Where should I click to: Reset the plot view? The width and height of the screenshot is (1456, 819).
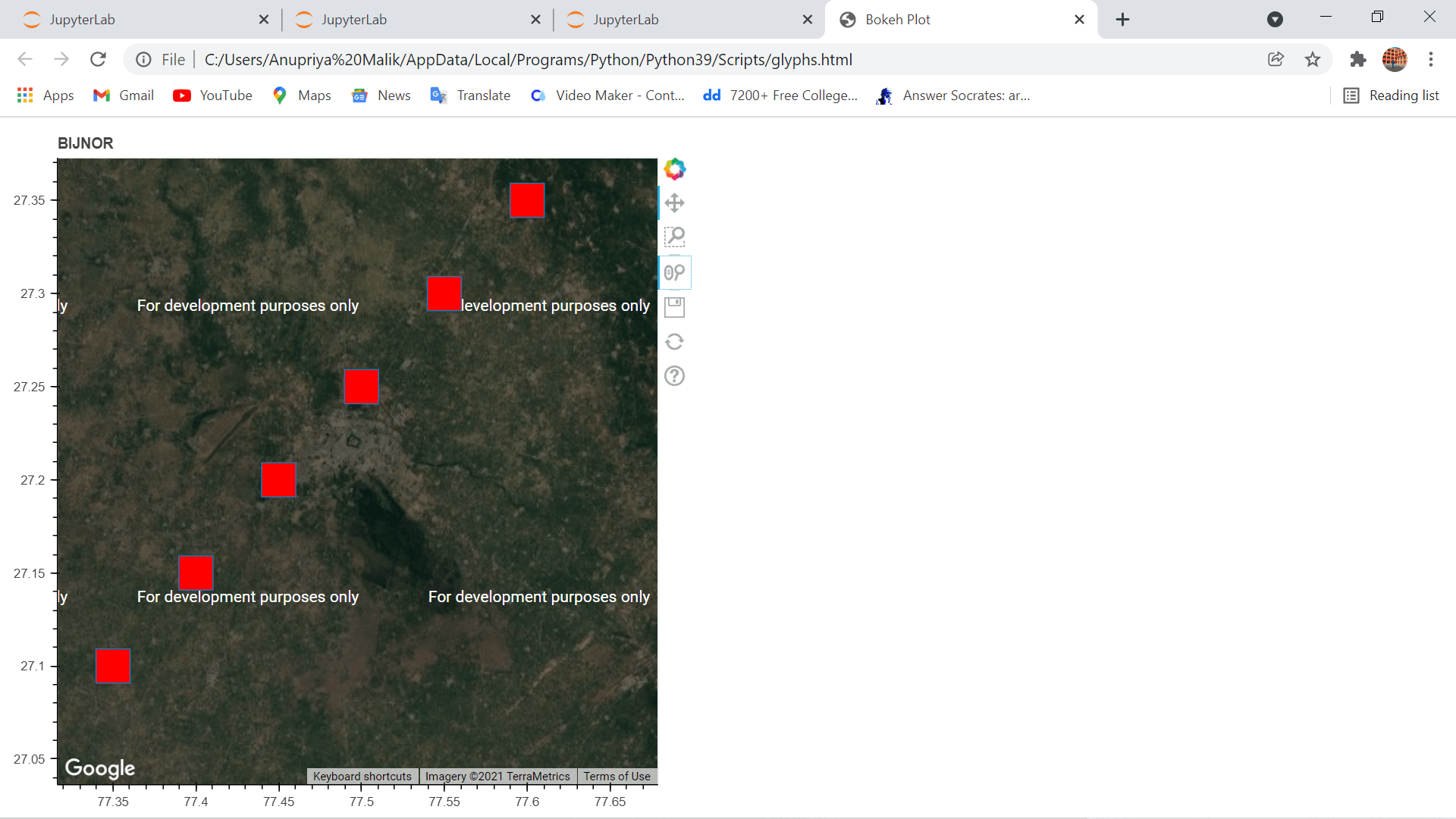coord(674,341)
